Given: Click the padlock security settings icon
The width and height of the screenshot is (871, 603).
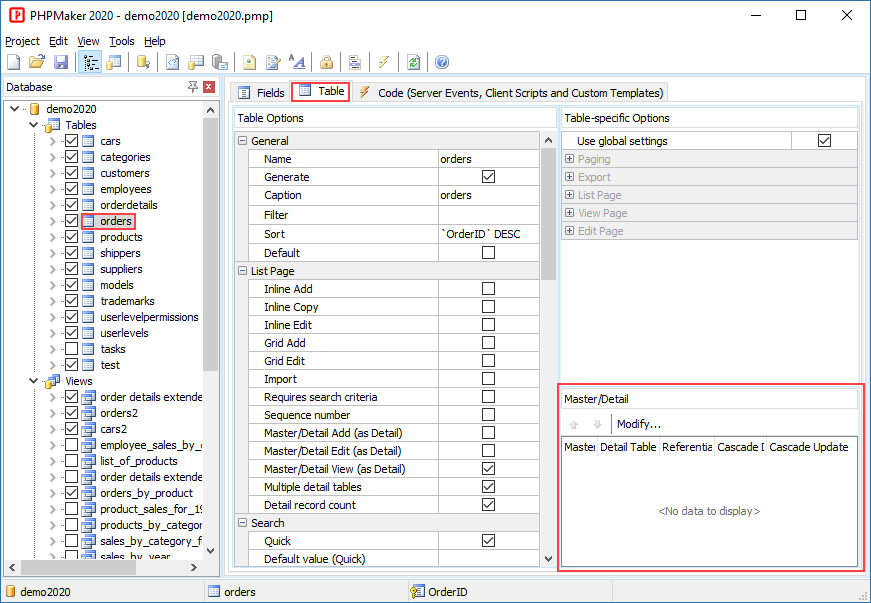Looking at the screenshot, I should 326,62.
